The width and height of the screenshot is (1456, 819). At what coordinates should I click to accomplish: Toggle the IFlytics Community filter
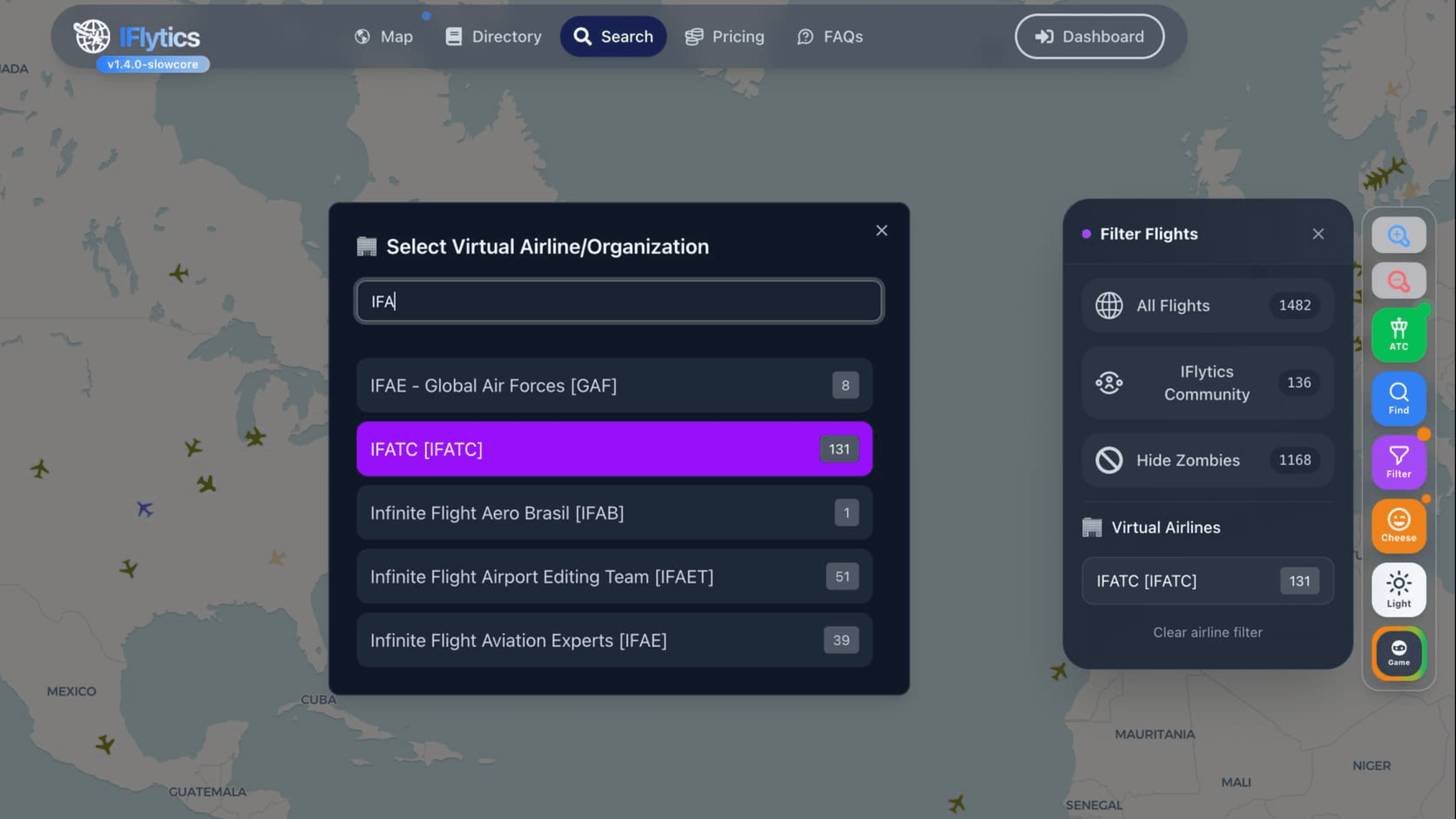click(x=1207, y=383)
